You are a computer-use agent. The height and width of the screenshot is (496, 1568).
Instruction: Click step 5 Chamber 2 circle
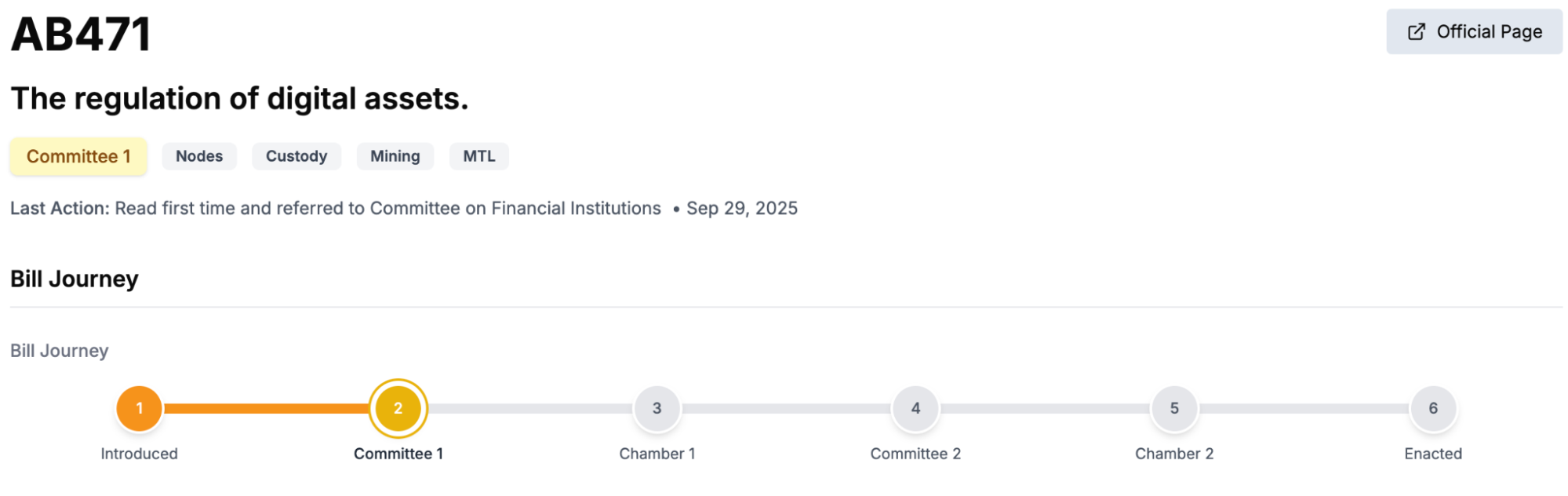click(1174, 408)
